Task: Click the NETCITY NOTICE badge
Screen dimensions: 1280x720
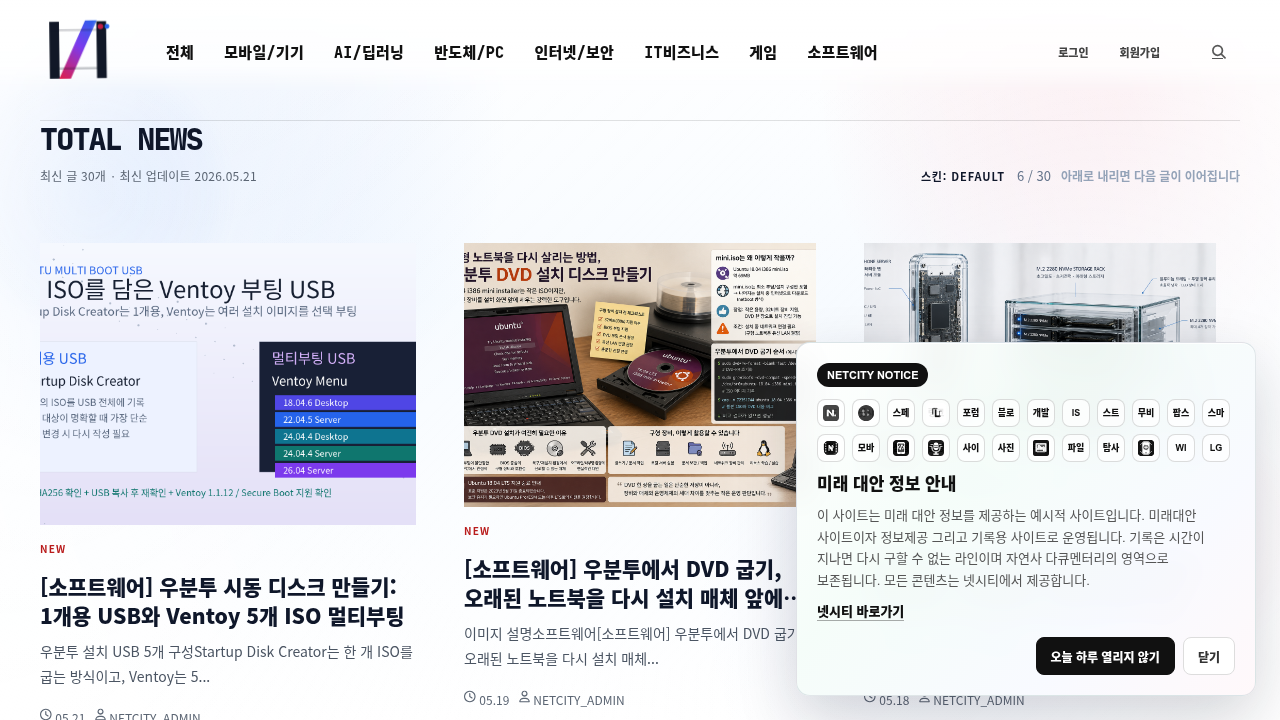Action: pos(872,375)
